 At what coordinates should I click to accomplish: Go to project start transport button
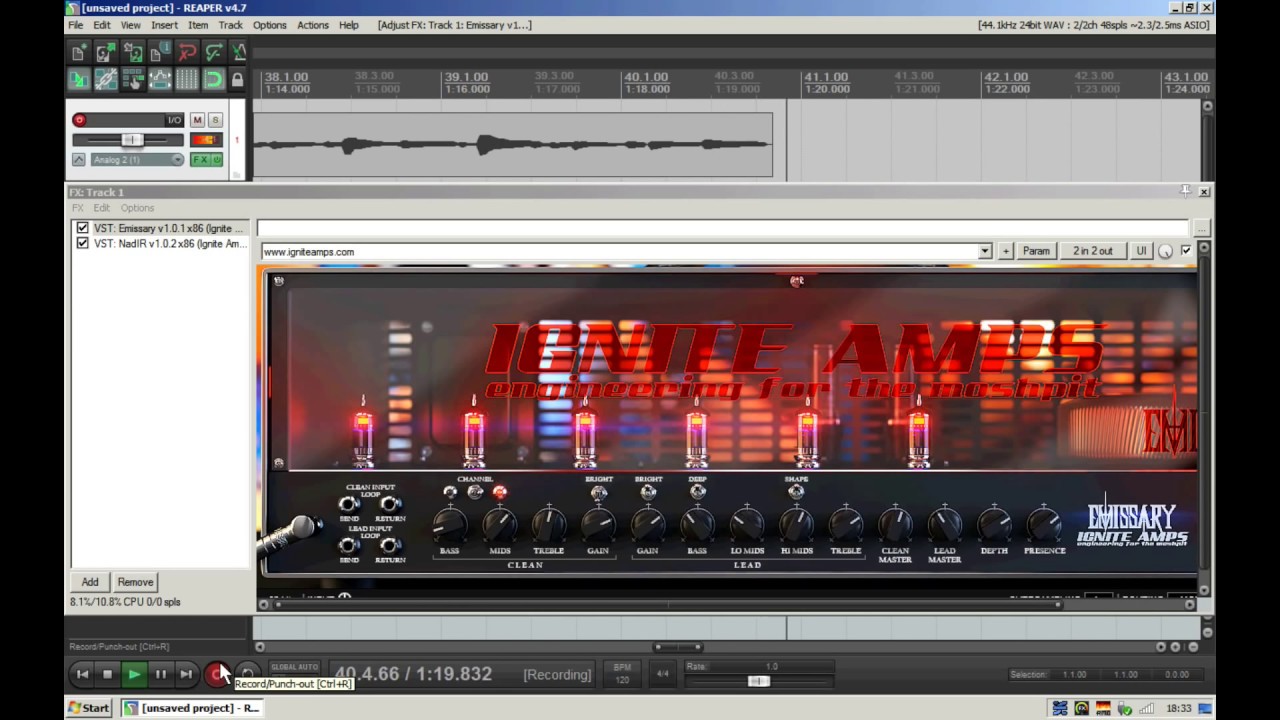pos(82,674)
